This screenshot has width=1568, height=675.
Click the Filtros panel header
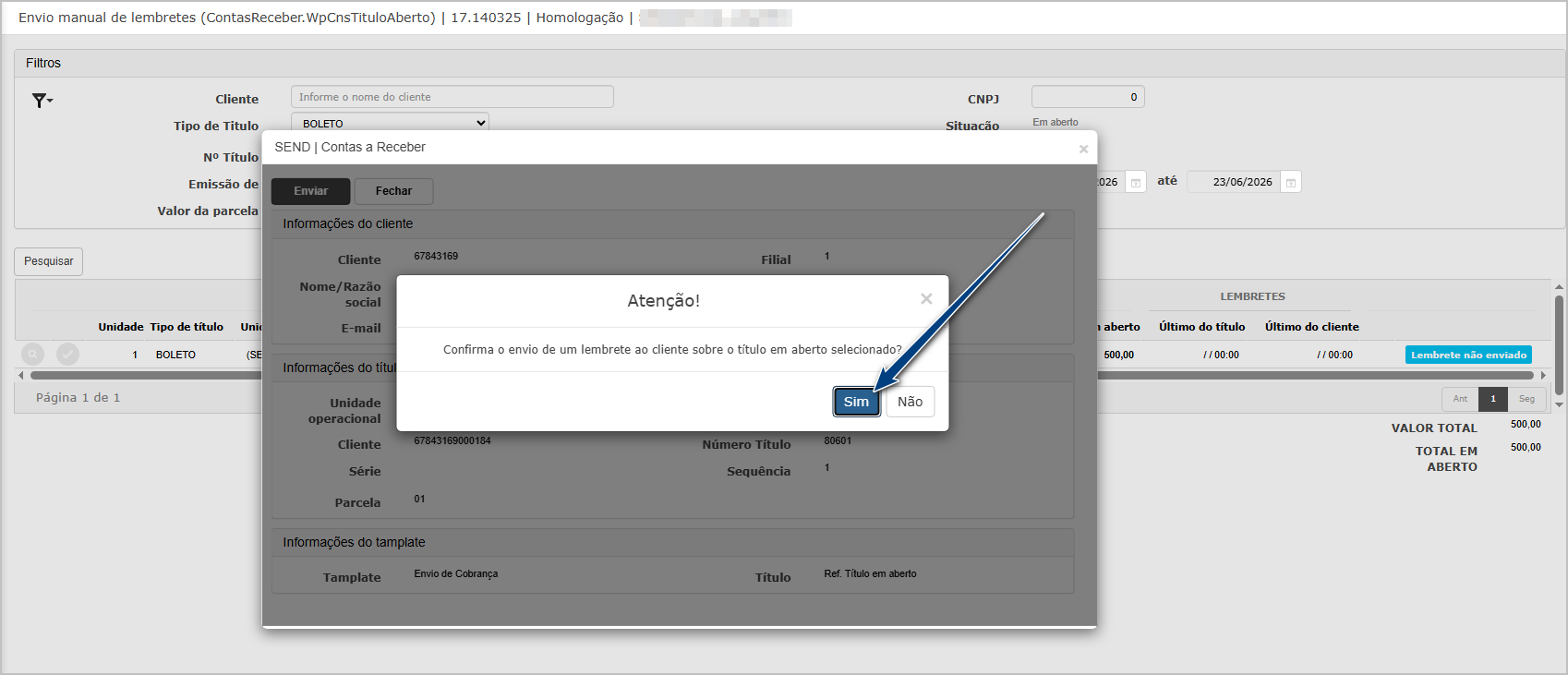click(x=790, y=63)
